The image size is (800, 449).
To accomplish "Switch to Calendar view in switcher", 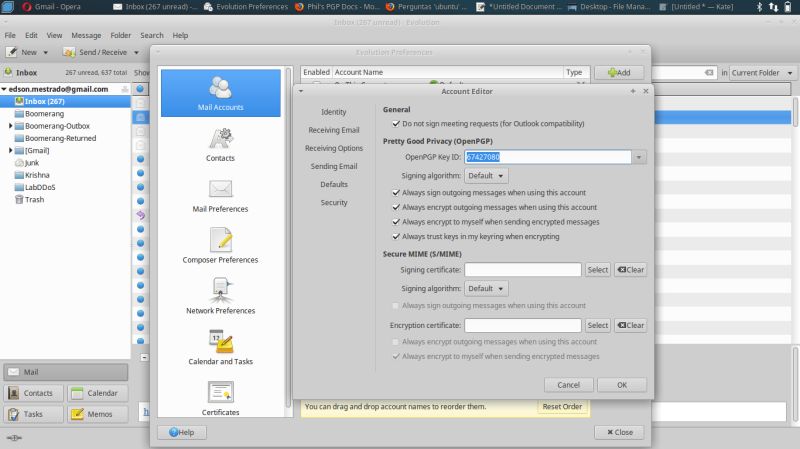I will [x=97, y=393].
